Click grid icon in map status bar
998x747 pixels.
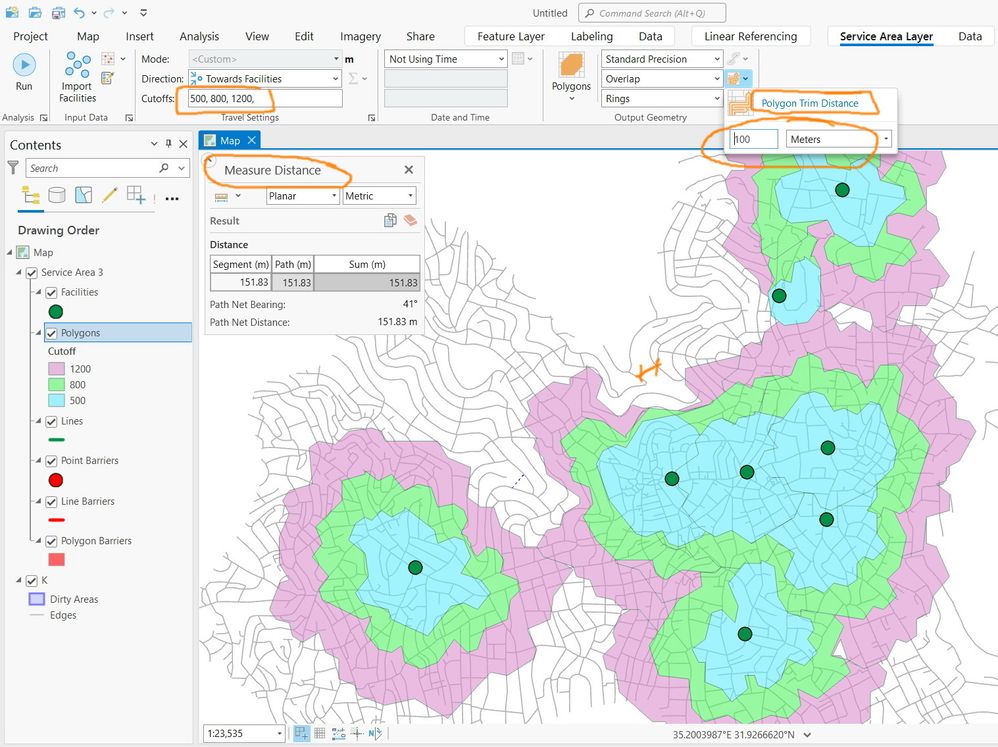tap(320, 733)
